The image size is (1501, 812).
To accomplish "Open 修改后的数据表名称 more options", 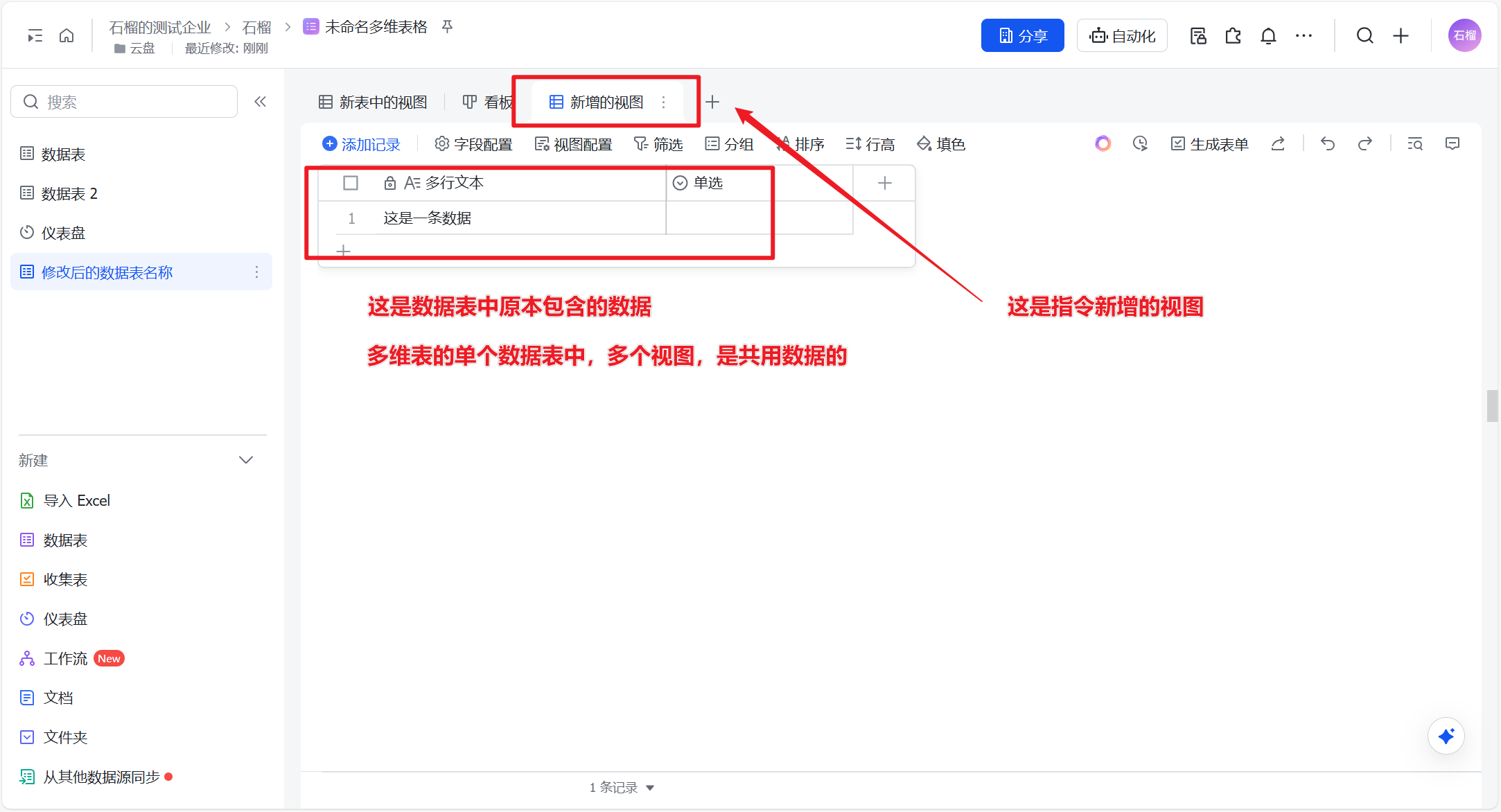I will pos(256,272).
